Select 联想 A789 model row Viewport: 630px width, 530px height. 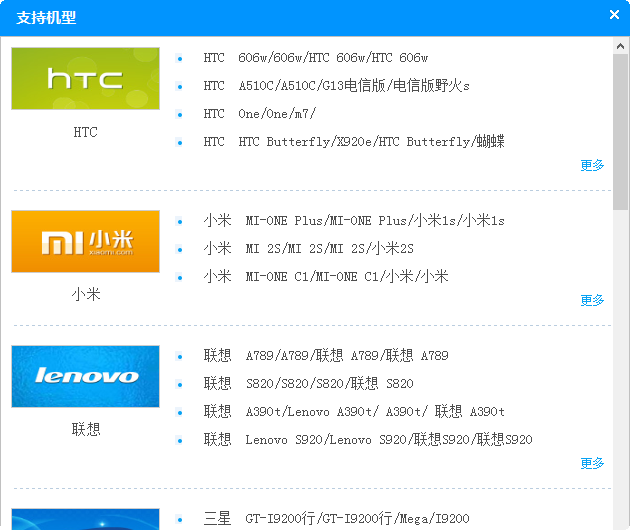326,356
